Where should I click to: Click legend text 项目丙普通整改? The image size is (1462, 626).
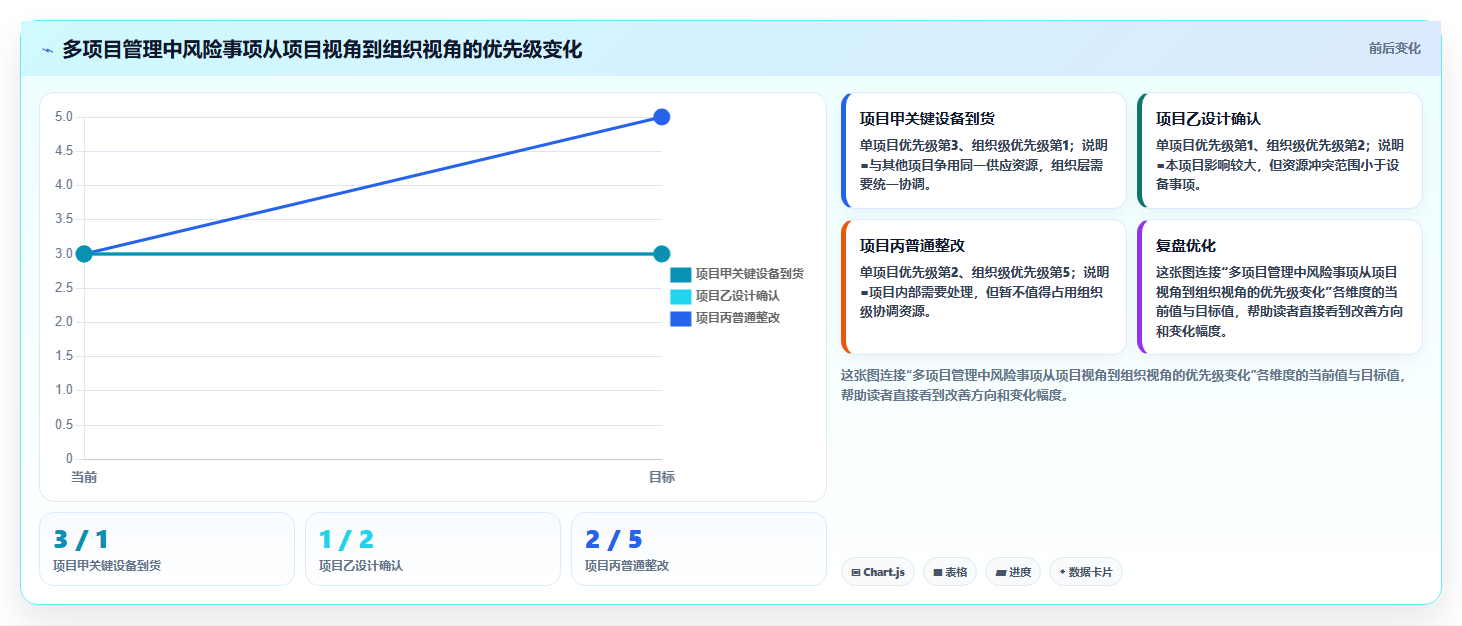click(x=738, y=318)
